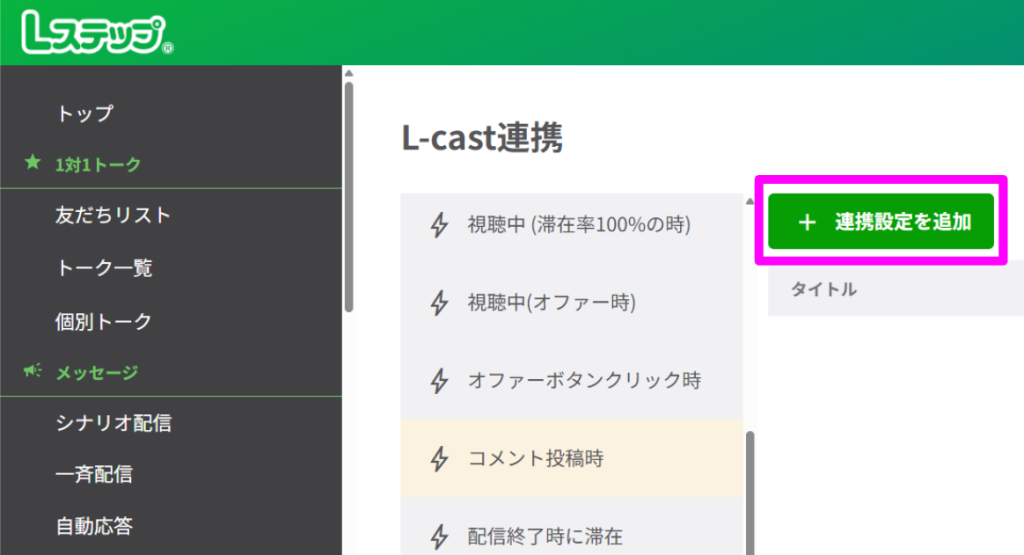Go to トーク一覧 page
This screenshot has height=555, width=1024.
[104, 268]
